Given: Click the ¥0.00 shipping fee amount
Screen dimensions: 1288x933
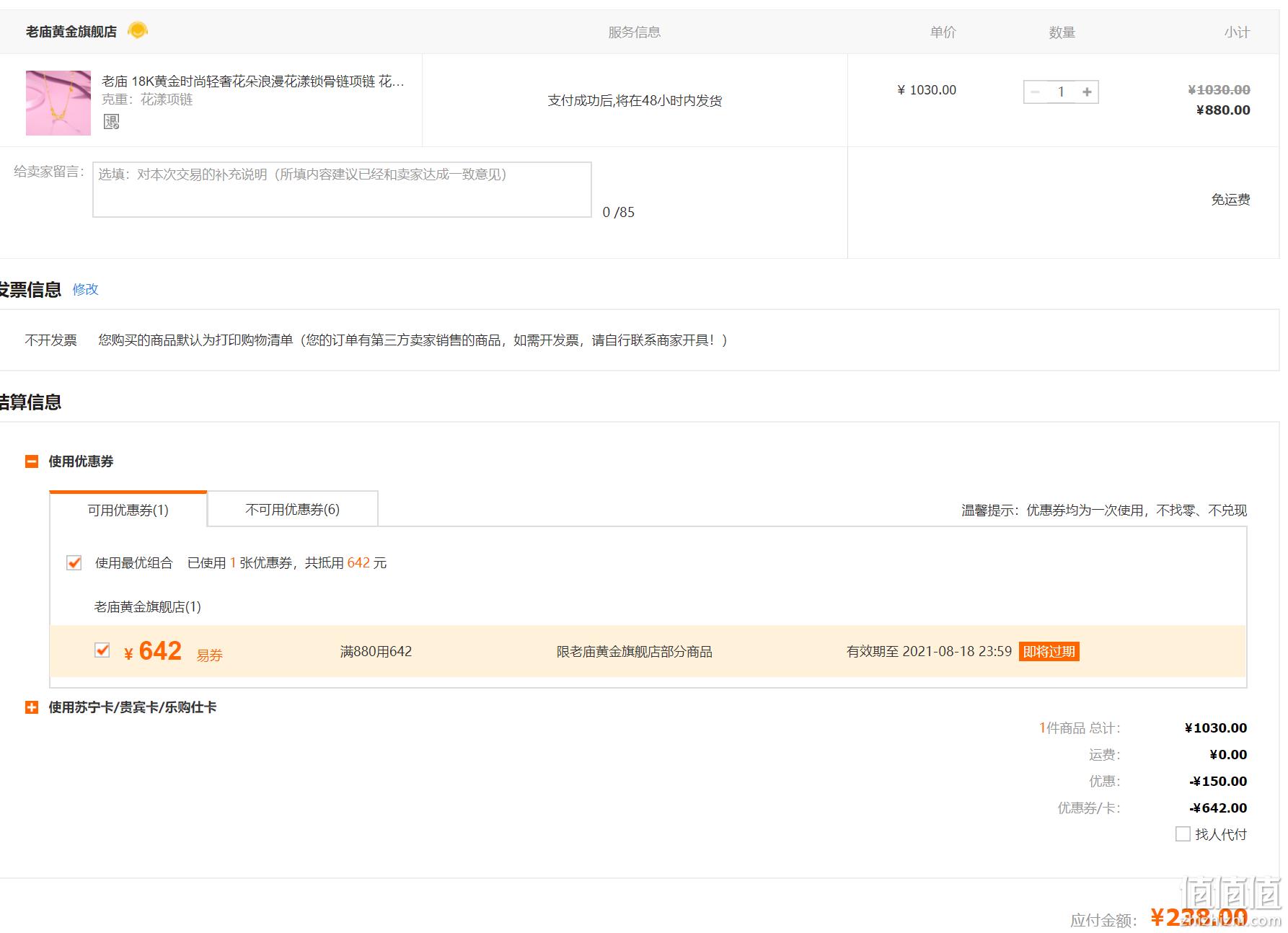Looking at the screenshot, I should (1228, 755).
